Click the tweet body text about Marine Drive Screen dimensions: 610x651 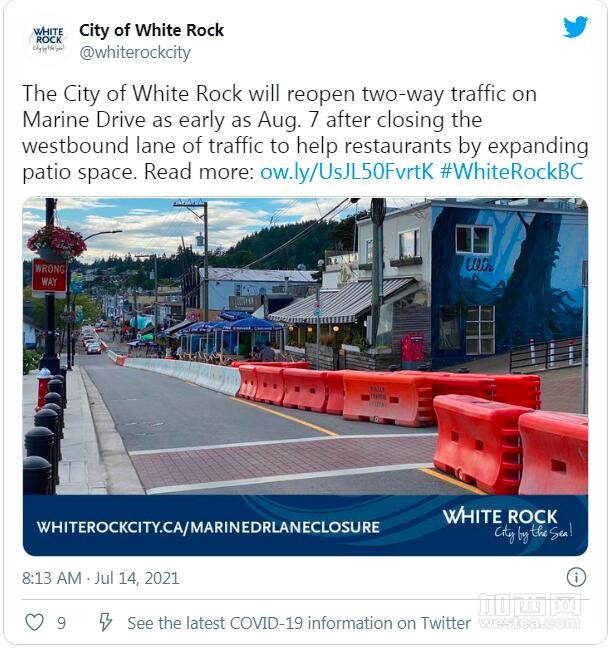tap(305, 132)
